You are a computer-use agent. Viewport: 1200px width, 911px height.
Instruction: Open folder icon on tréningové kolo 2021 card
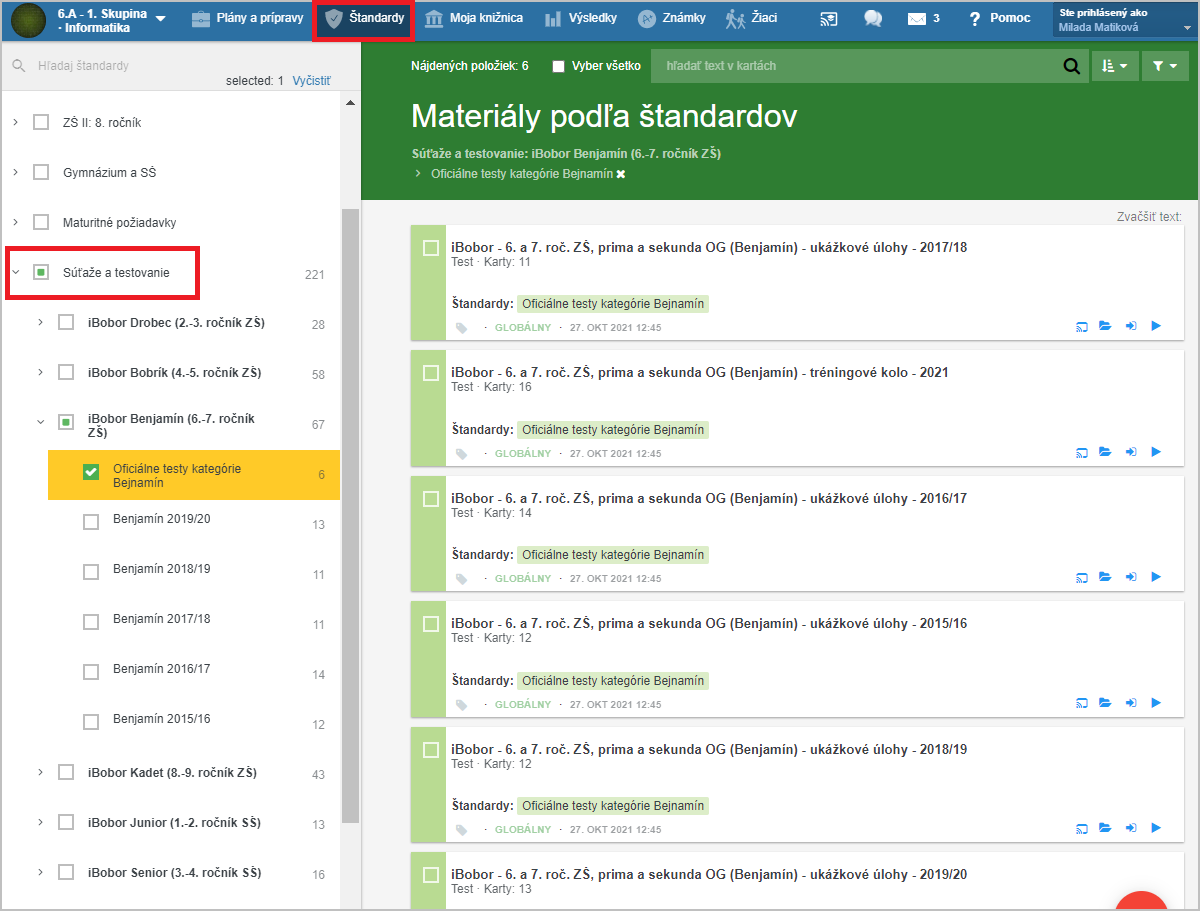pos(1105,452)
